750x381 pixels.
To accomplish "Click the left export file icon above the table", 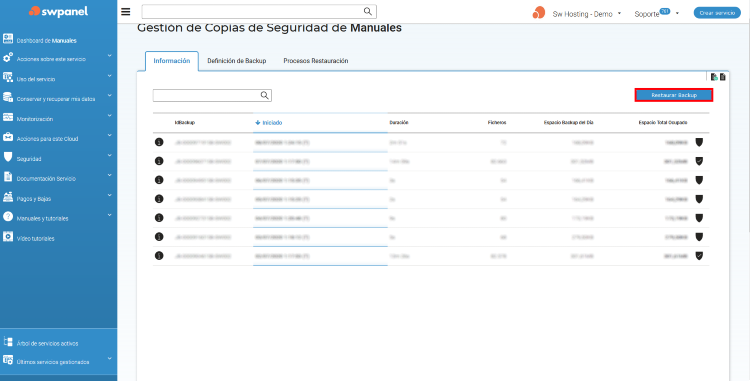I will pos(714,77).
